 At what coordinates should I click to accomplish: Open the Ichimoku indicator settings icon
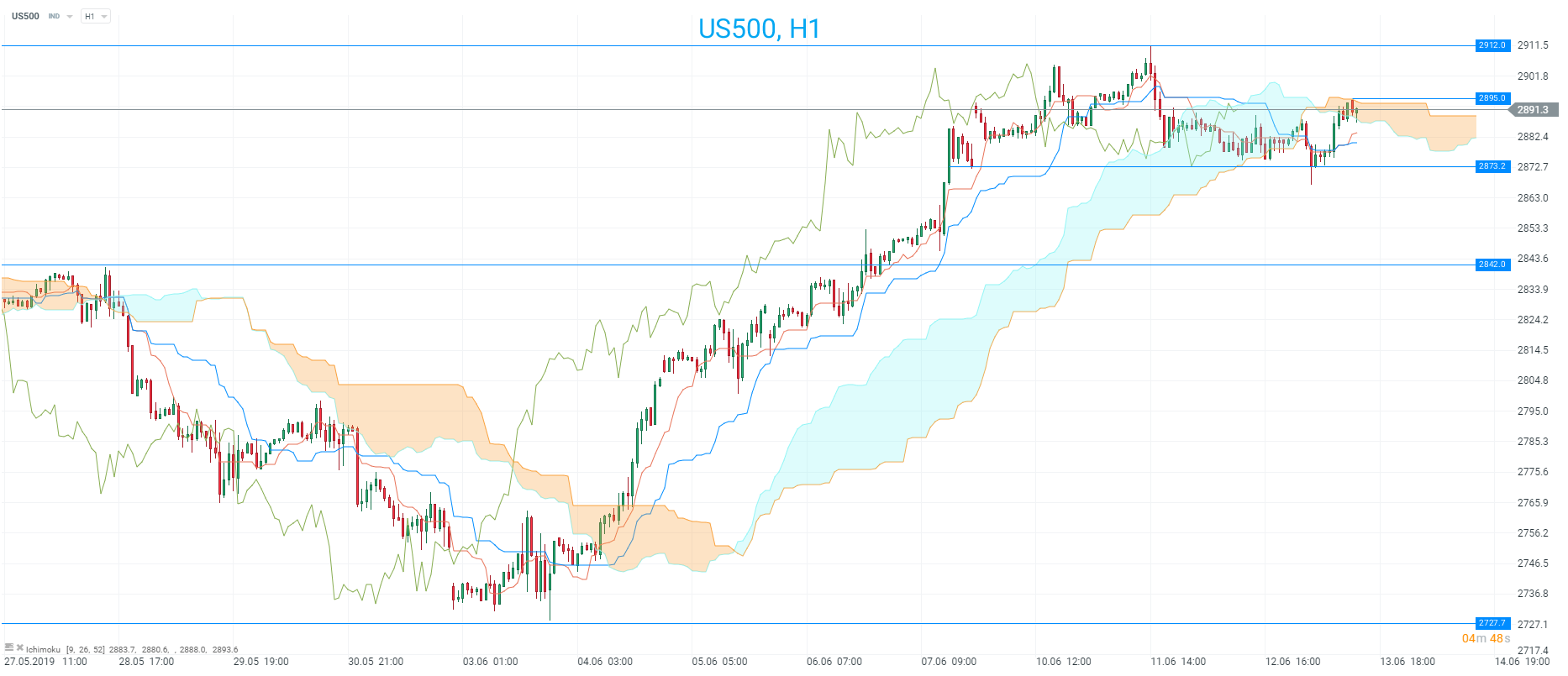click(9, 647)
